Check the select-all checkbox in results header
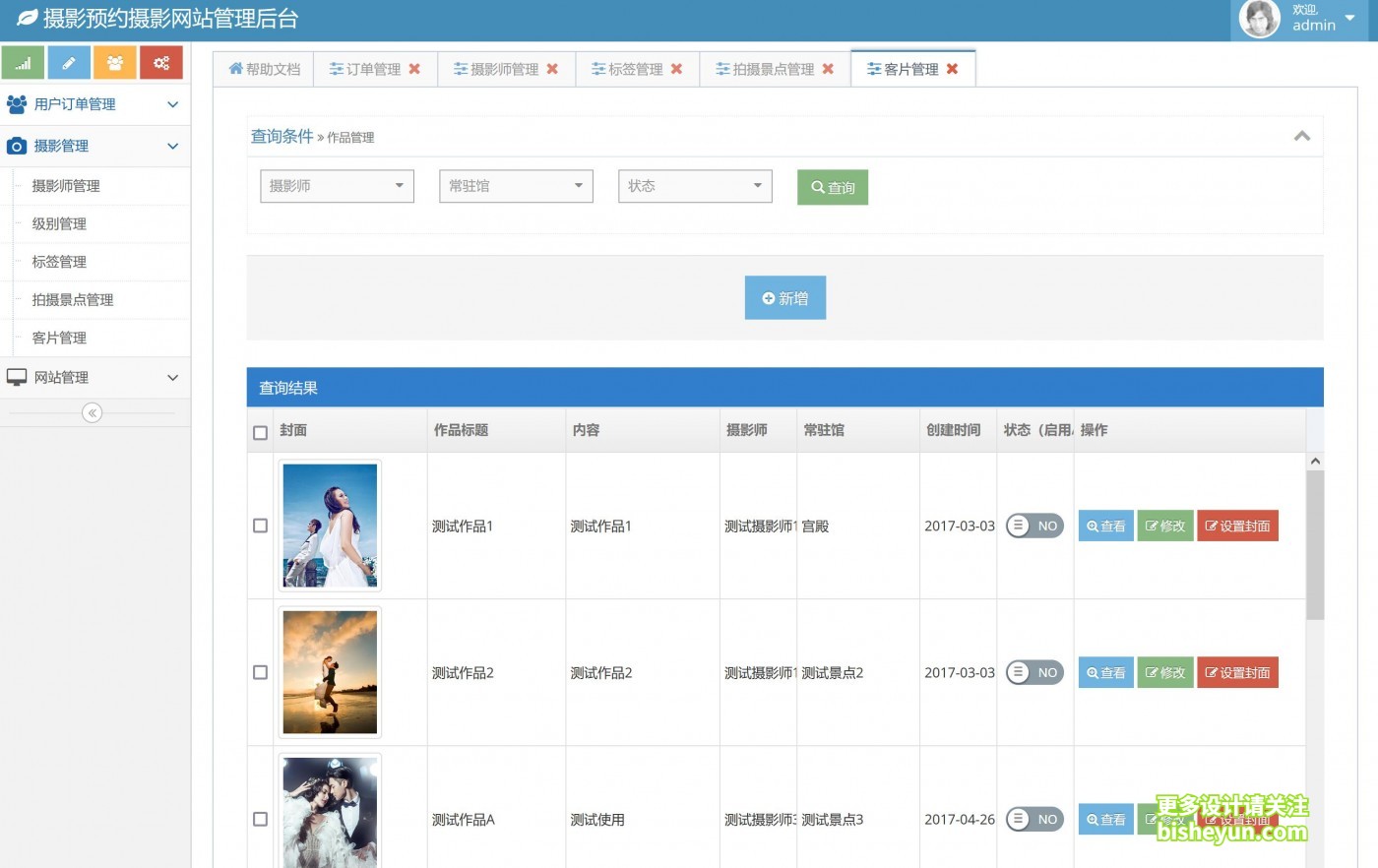Screen dimensions: 1378x868 click(x=260, y=432)
